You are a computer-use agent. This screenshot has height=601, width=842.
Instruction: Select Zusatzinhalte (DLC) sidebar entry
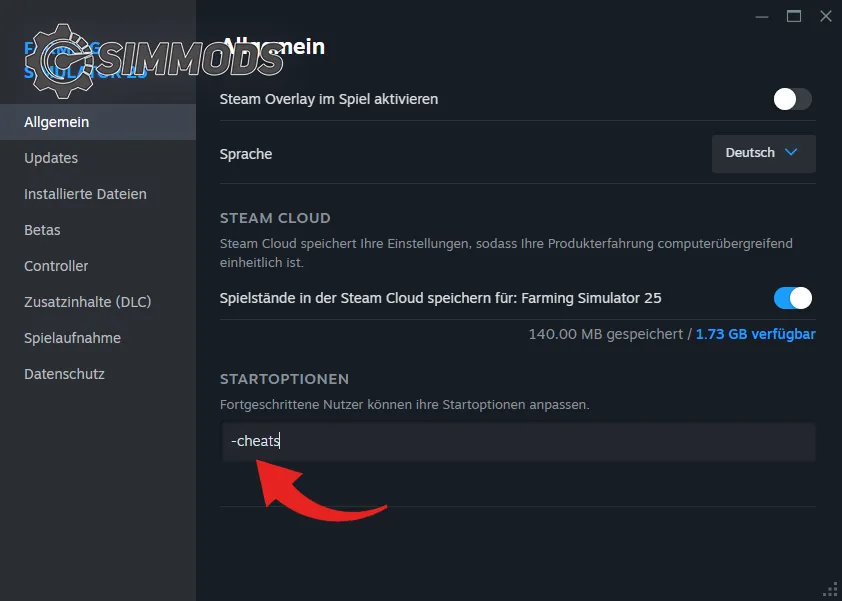[88, 302]
